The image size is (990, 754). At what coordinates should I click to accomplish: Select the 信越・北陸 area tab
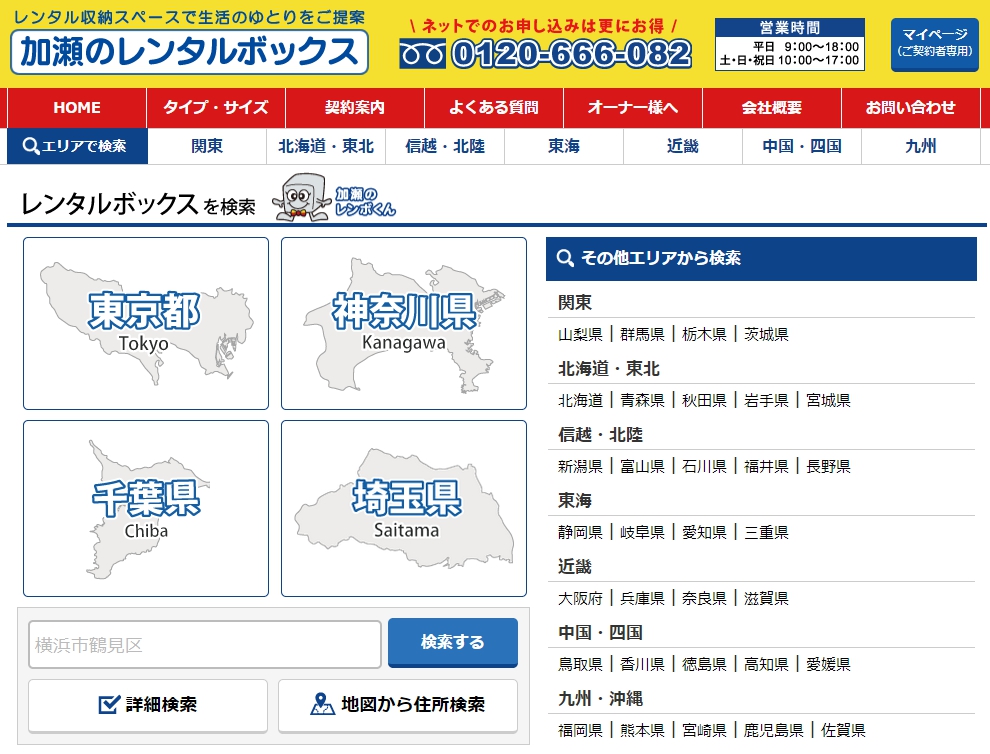(x=445, y=147)
